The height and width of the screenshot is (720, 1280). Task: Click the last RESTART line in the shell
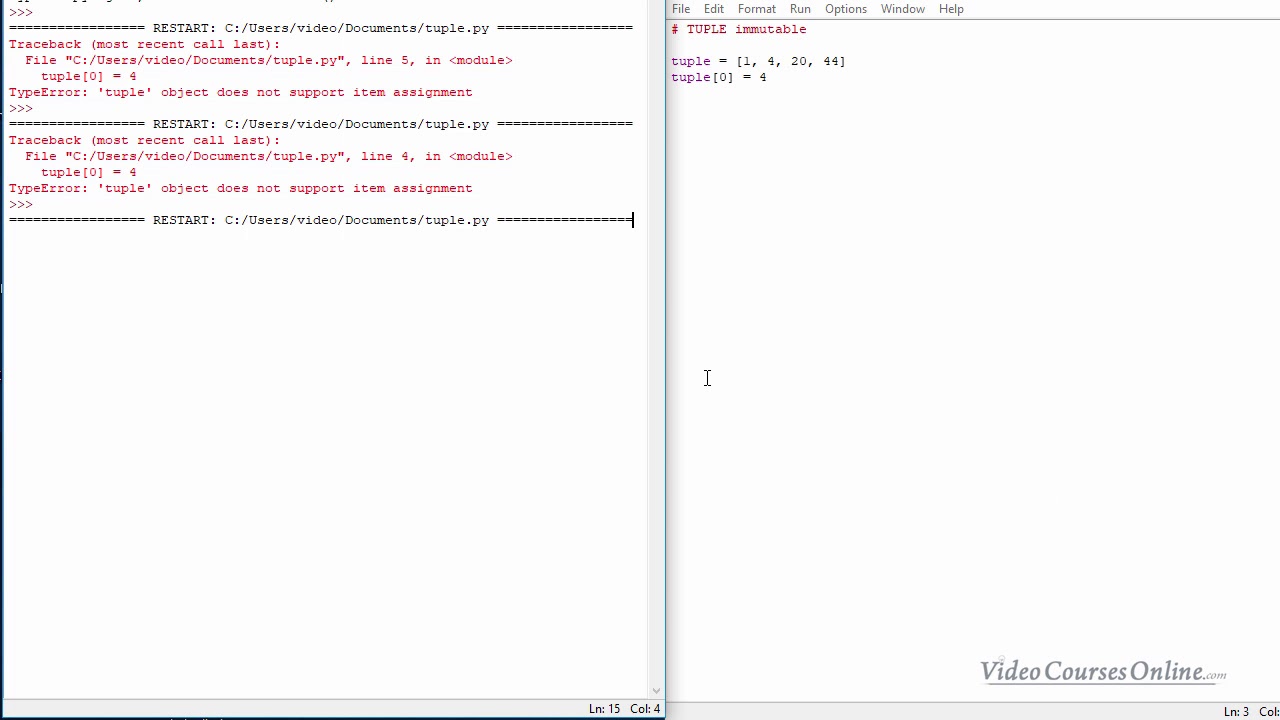click(321, 220)
